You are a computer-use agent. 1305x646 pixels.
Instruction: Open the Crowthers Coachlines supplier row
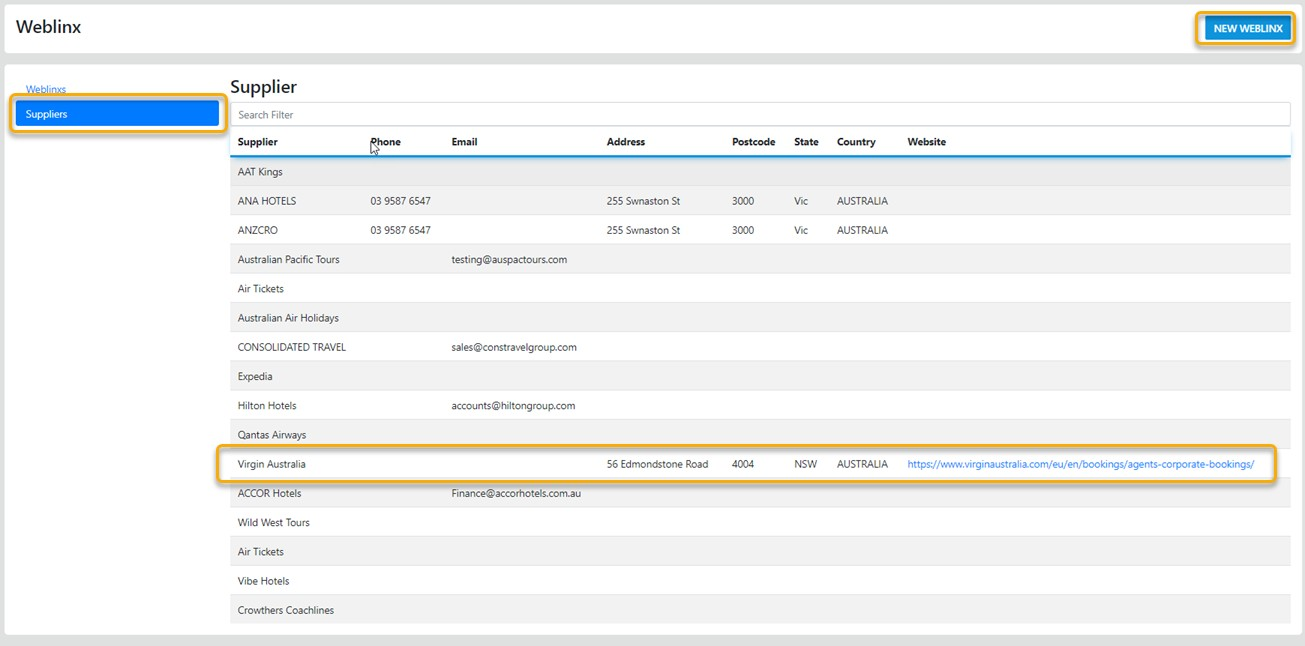click(286, 610)
